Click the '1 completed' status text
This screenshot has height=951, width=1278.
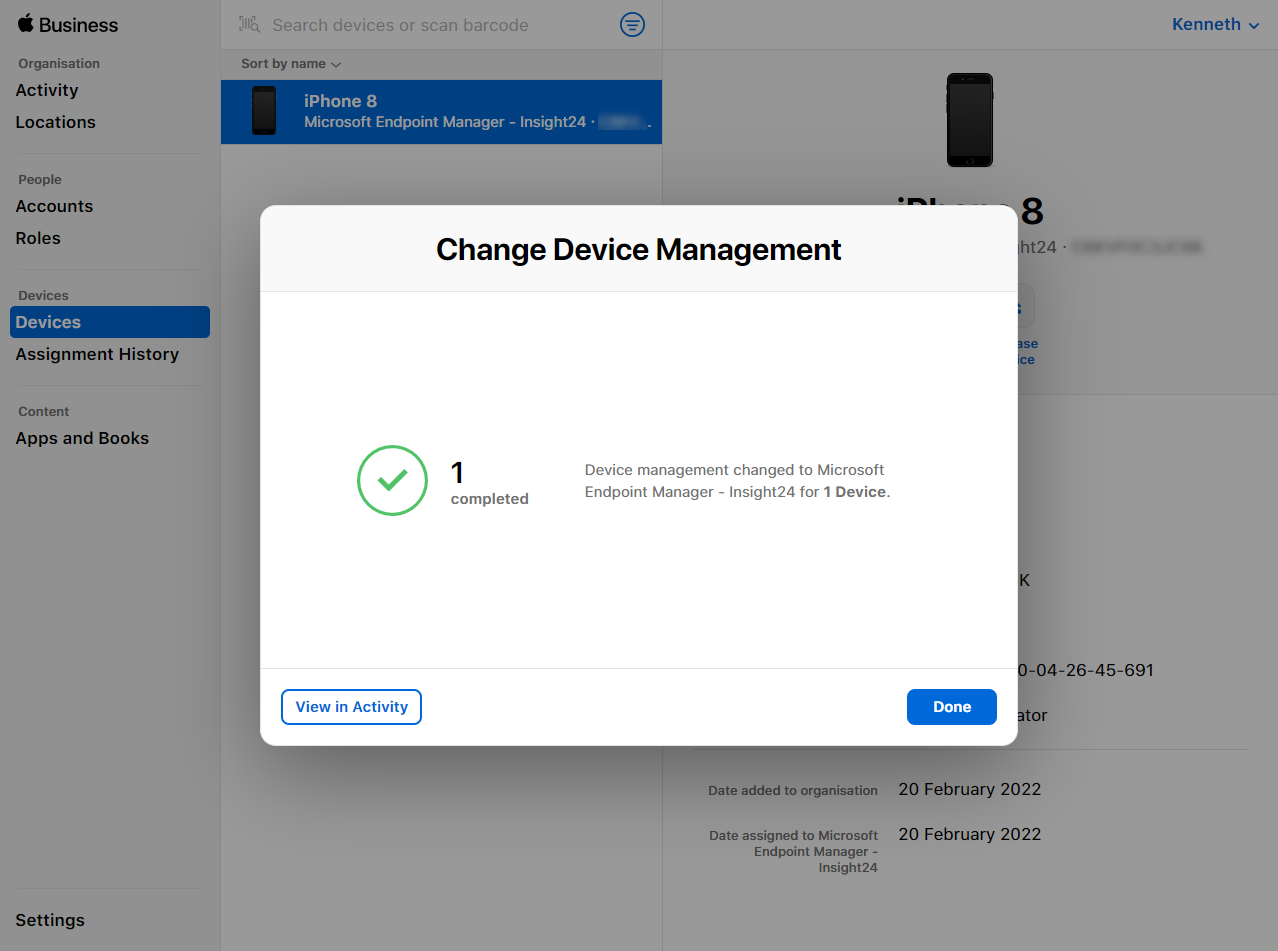point(489,482)
